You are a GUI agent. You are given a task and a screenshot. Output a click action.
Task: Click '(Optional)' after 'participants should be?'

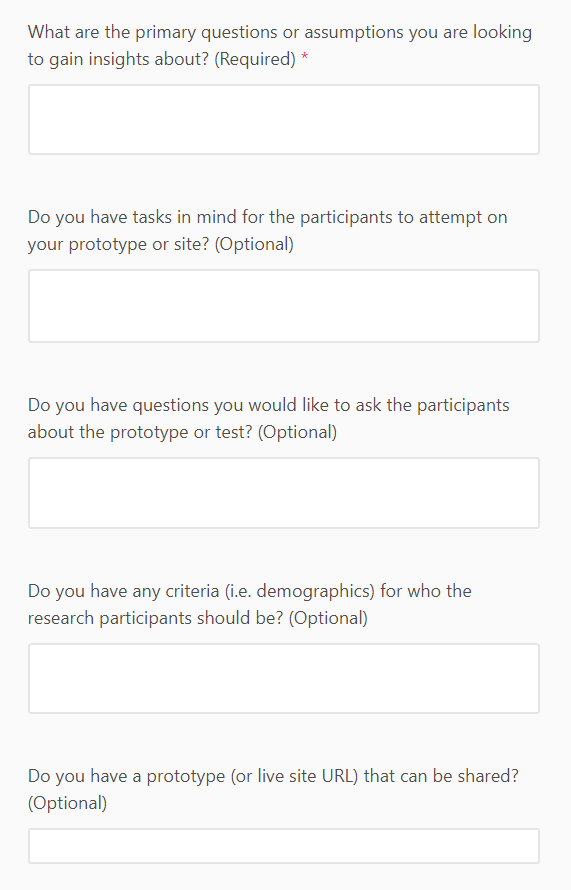click(328, 618)
